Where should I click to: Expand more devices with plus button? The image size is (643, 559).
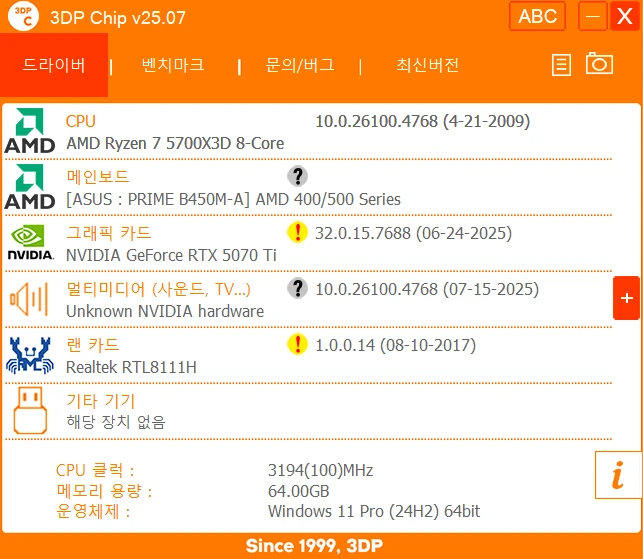[626, 298]
